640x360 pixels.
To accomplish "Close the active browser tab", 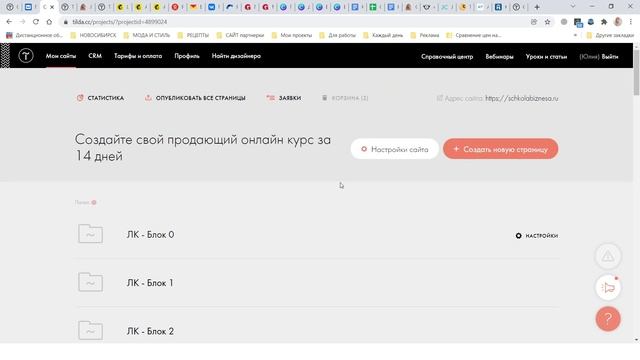I will pyautogui.click(x=52, y=7).
